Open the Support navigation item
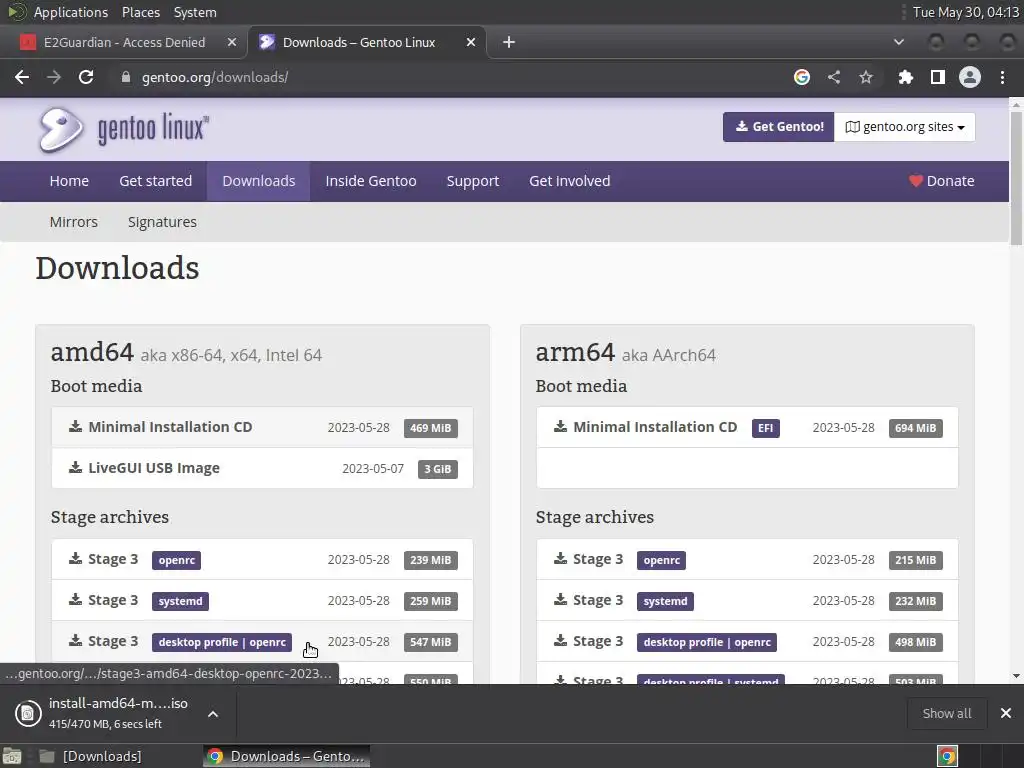The image size is (1024, 768). pos(473,181)
